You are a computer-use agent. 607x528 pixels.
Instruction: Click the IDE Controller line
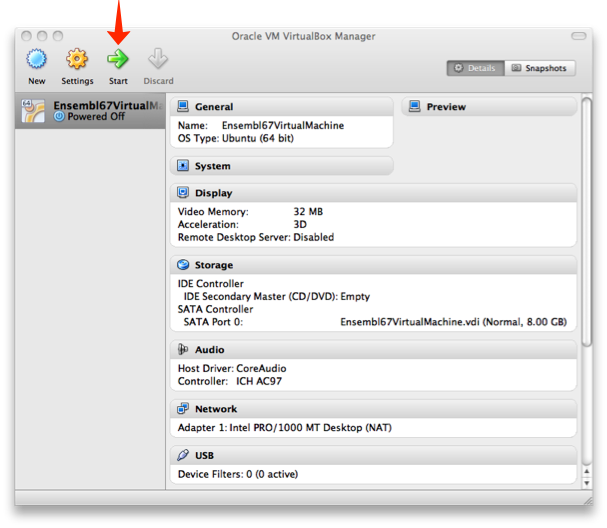tap(211, 283)
